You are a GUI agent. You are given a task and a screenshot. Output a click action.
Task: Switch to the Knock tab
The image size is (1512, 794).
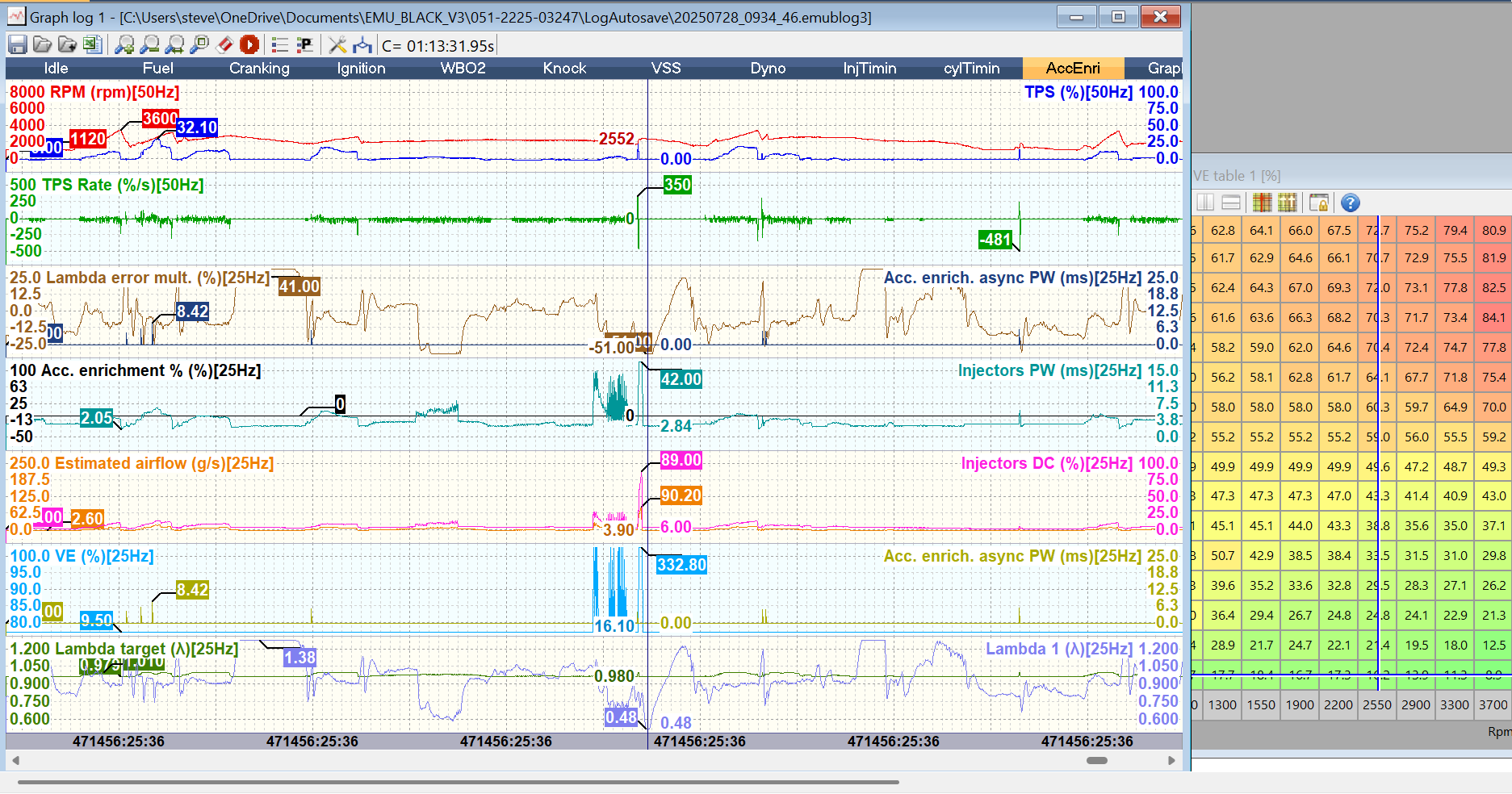pos(564,68)
